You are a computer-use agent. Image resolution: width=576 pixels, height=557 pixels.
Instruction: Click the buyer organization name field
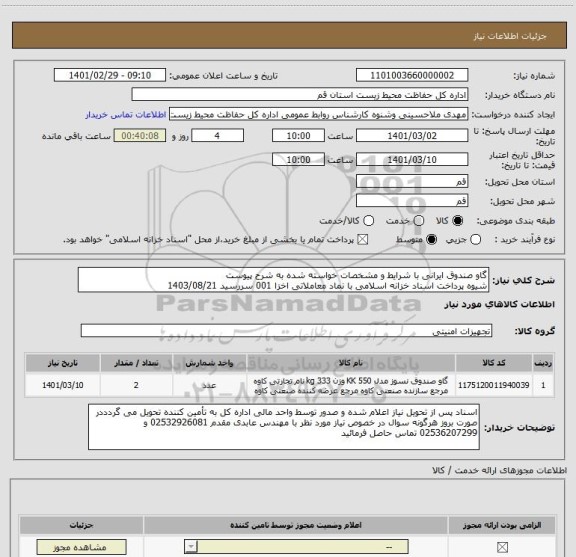300,95
